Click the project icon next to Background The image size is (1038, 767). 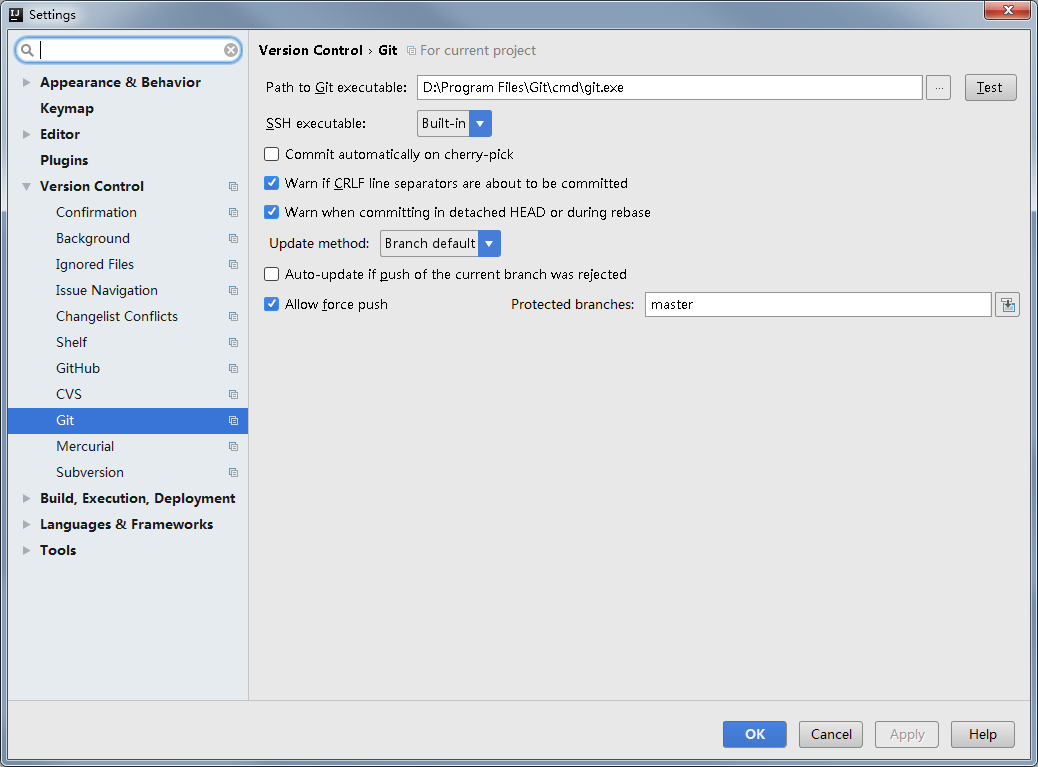click(233, 238)
